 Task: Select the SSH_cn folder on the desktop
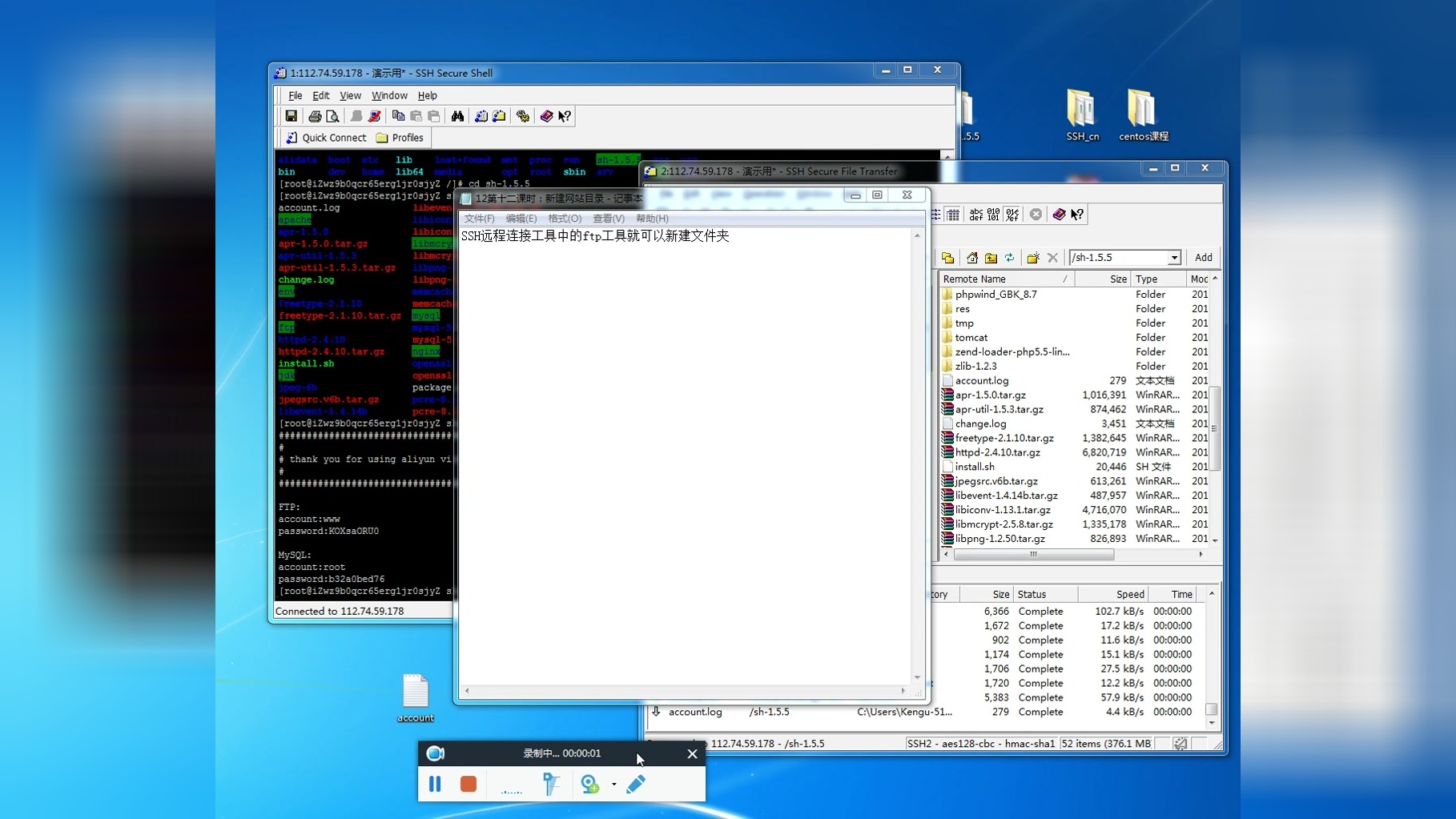point(1082,114)
